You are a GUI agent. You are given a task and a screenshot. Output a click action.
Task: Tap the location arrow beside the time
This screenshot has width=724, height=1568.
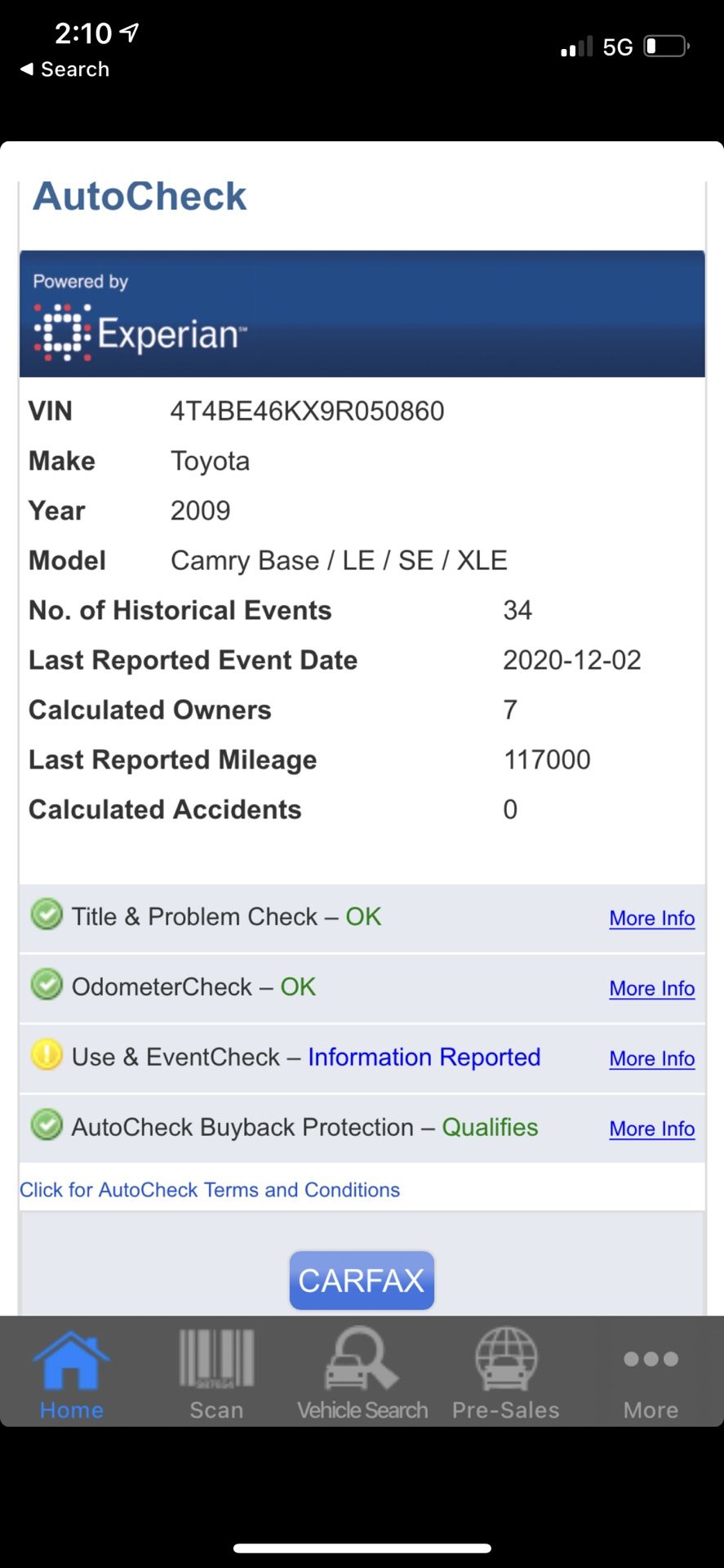click(x=129, y=33)
